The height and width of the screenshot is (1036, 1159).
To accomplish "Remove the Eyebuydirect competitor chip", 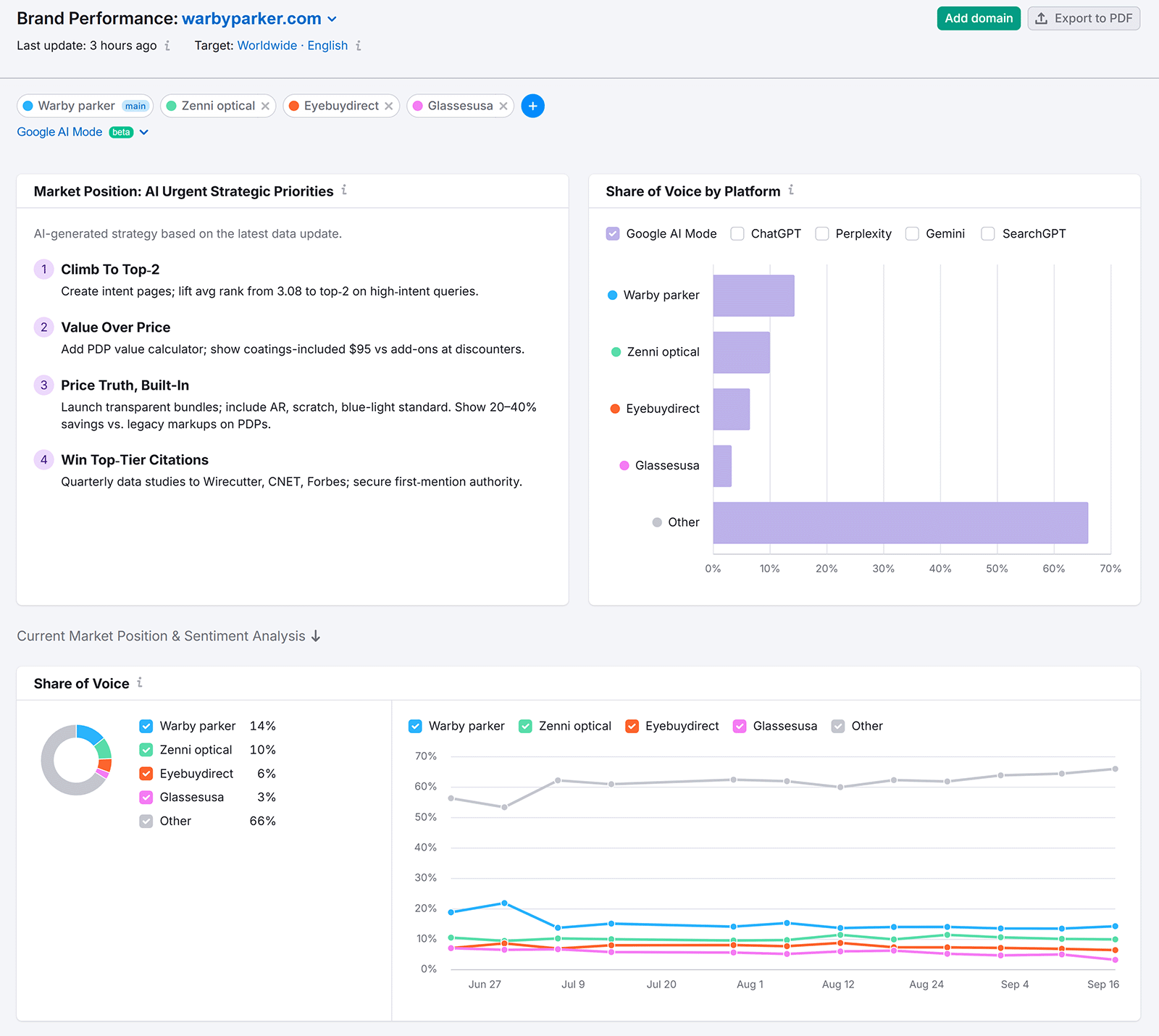I will pos(389,106).
